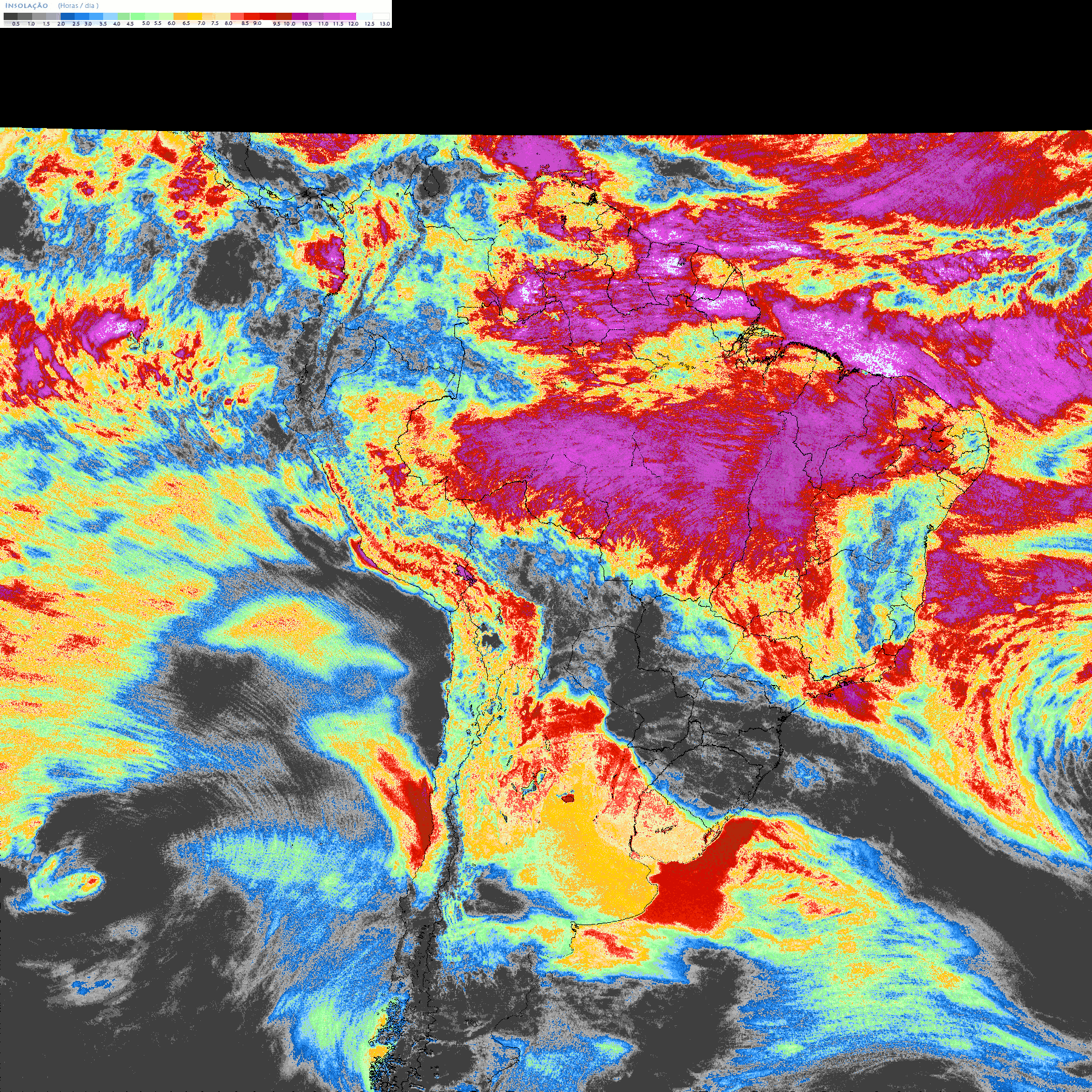Click the '3.0' legend value
The width and height of the screenshot is (1092, 1092).
(88, 24)
